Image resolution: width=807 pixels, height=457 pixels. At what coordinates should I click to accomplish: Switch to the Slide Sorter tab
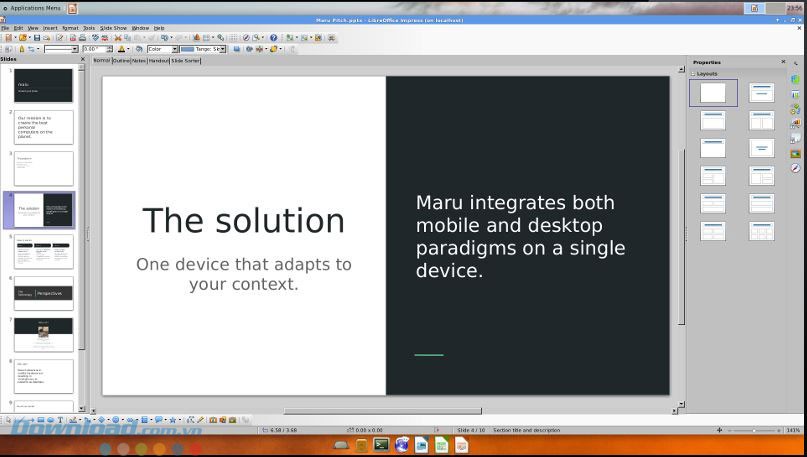(186, 61)
